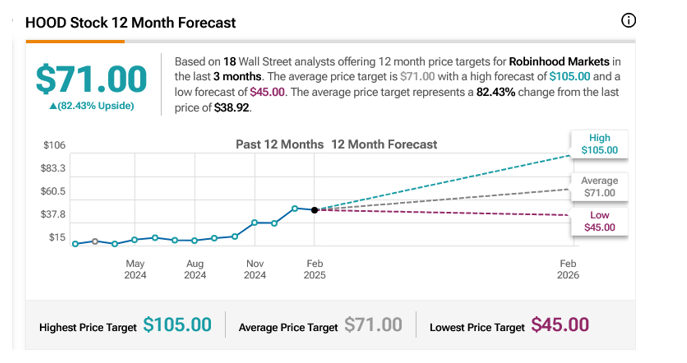The image size is (687, 363).
Task: Open the info icon beside forecast title
Action: pyautogui.click(x=628, y=20)
